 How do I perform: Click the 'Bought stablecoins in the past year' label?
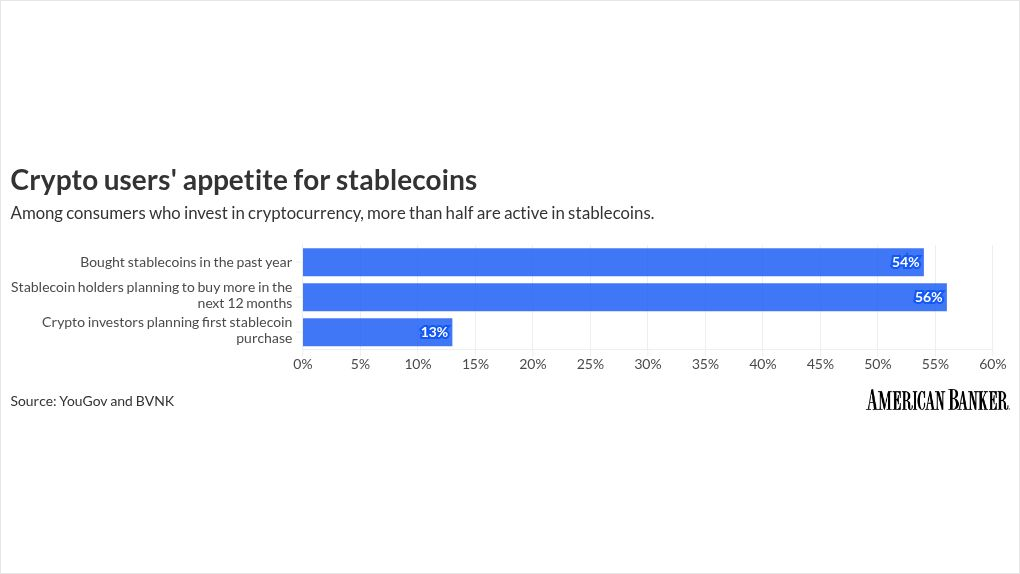click(x=186, y=262)
